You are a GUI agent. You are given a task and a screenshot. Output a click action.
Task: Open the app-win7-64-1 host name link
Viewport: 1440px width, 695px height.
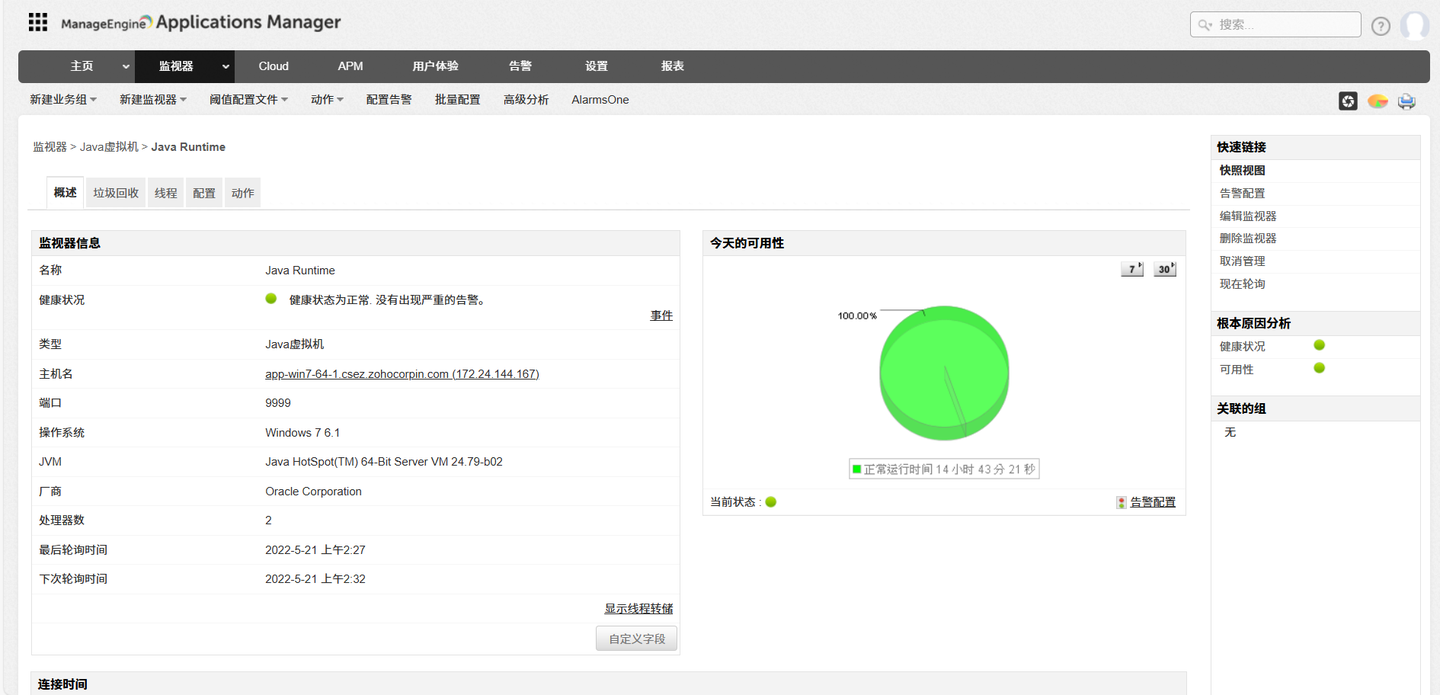[x=401, y=373]
